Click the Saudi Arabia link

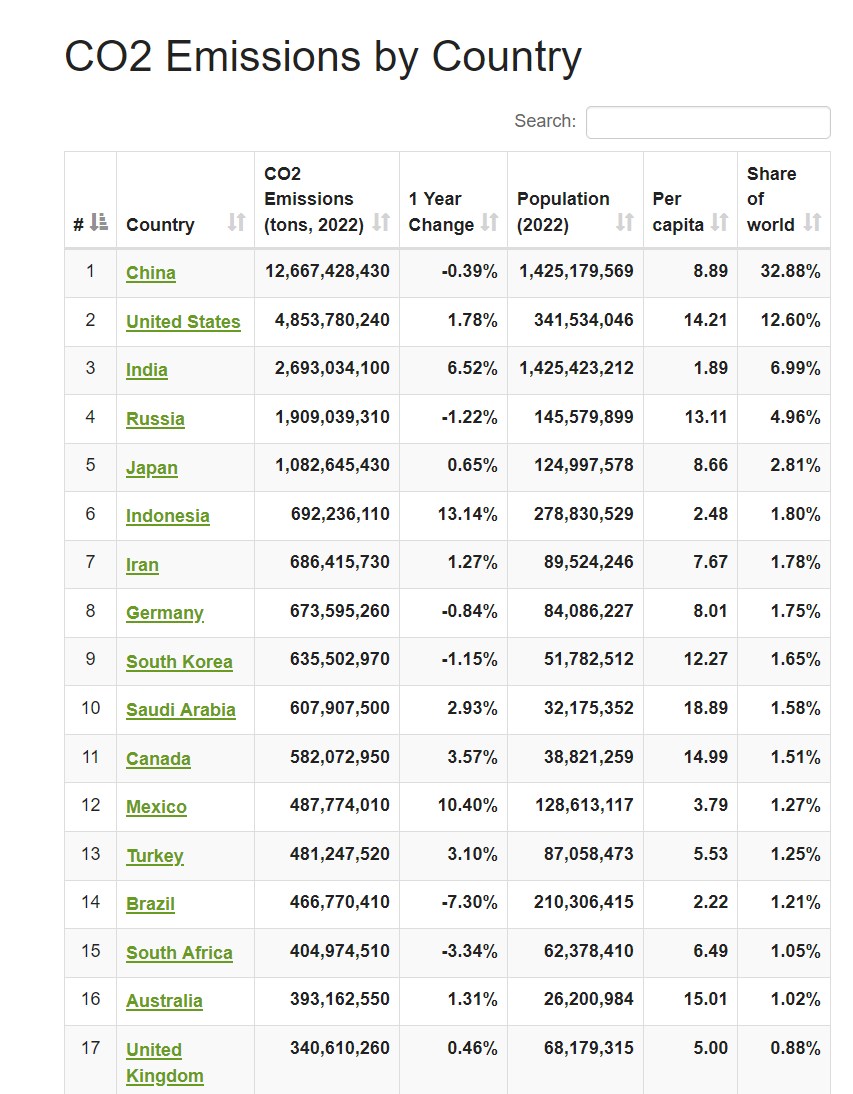click(181, 710)
